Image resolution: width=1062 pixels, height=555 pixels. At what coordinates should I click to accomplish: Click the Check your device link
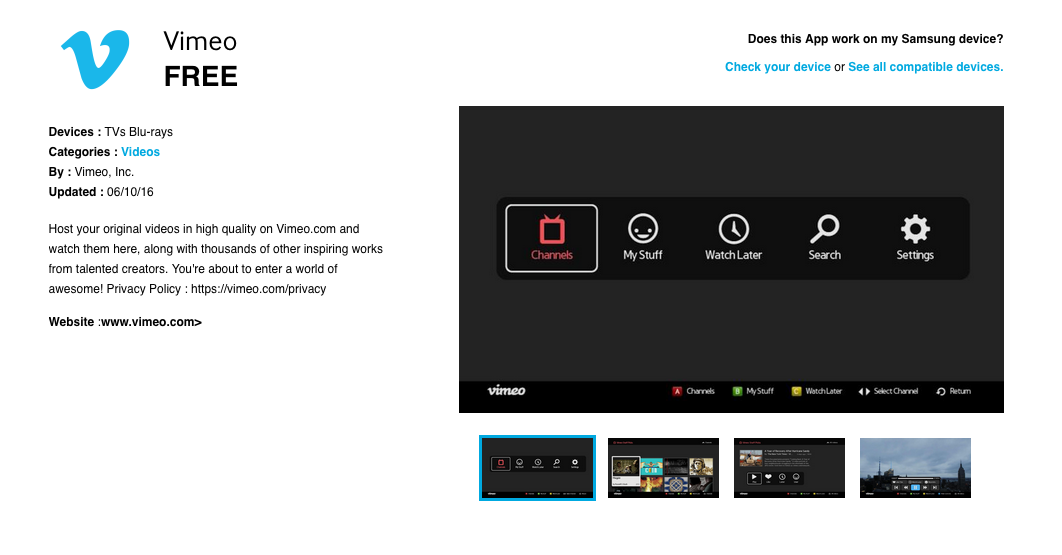coord(778,67)
